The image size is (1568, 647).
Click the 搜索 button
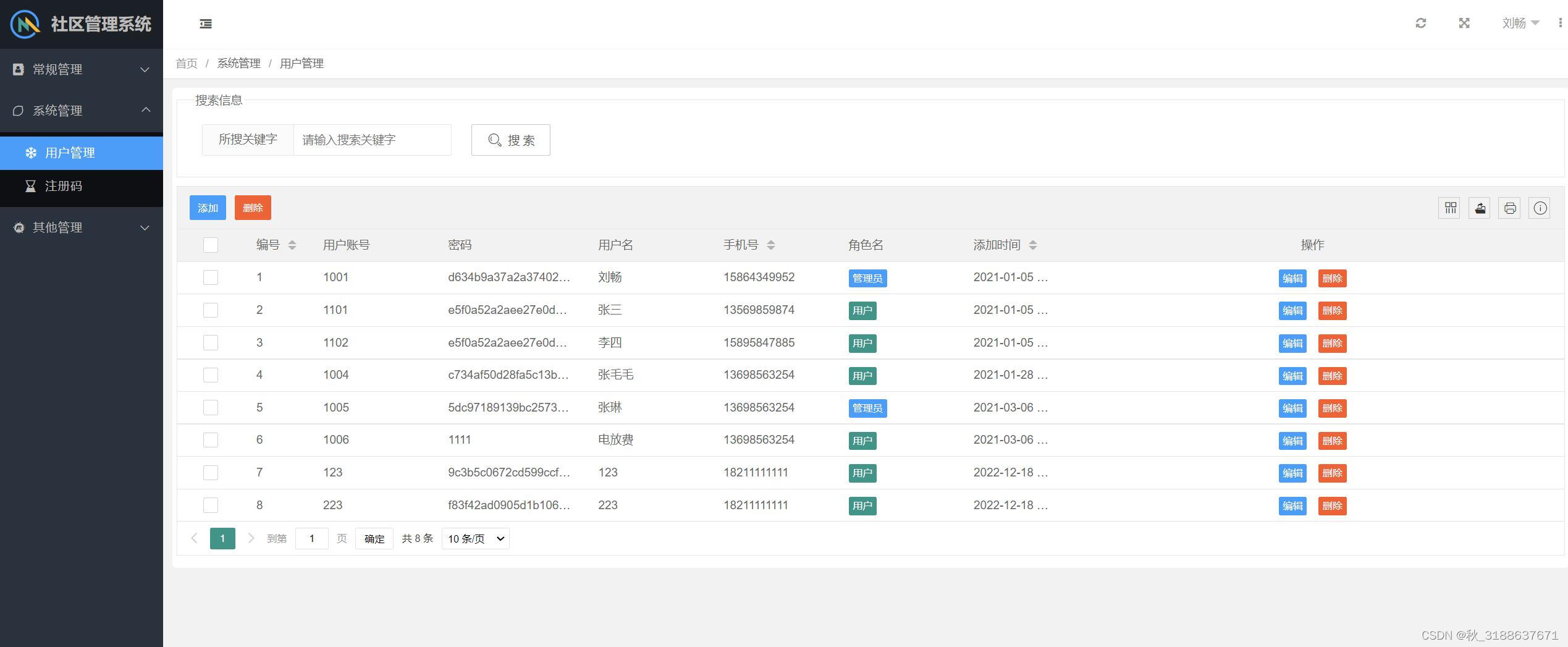(x=511, y=140)
